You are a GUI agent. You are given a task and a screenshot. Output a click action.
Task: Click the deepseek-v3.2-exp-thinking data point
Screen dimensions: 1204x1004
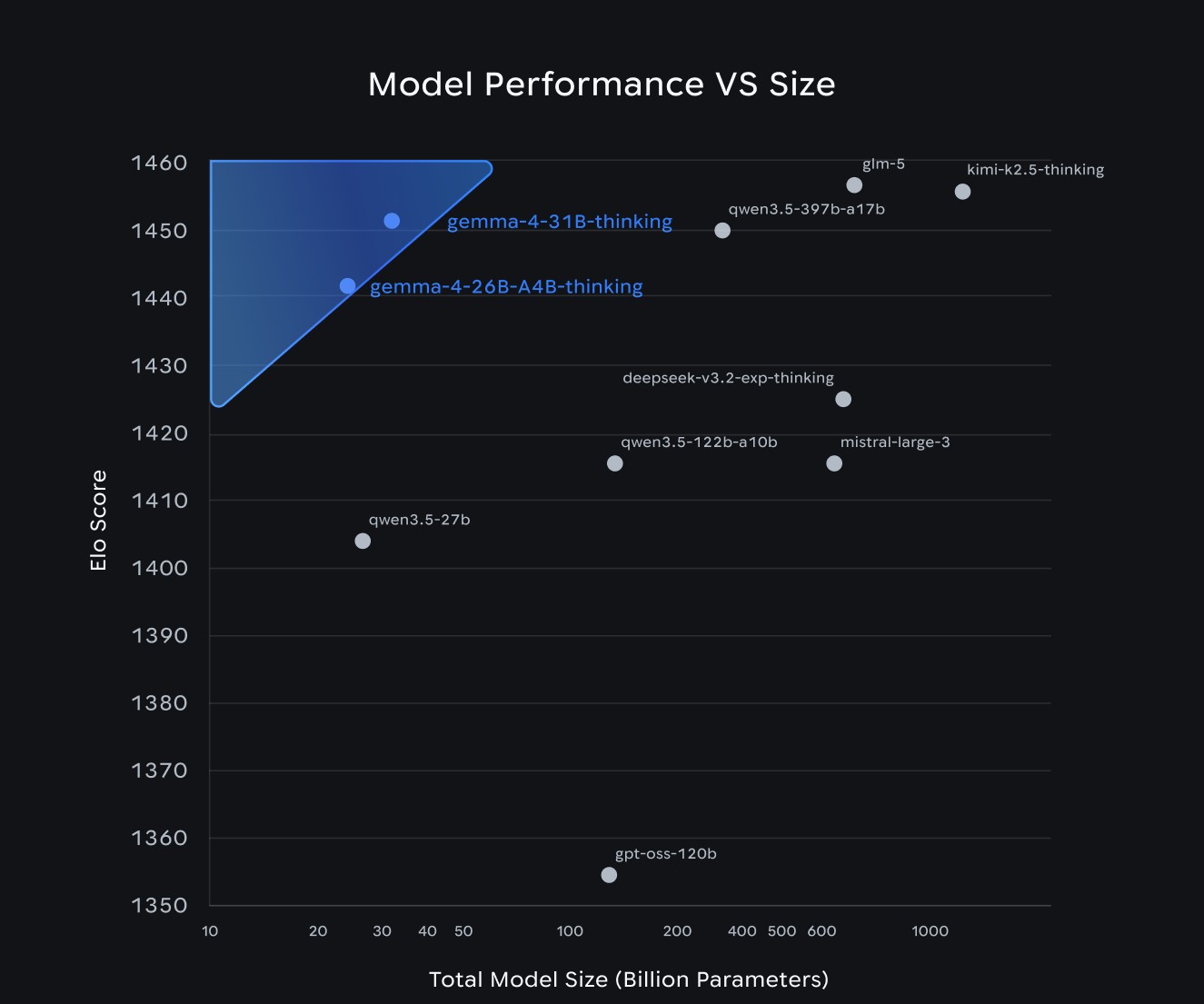[843, 399]
